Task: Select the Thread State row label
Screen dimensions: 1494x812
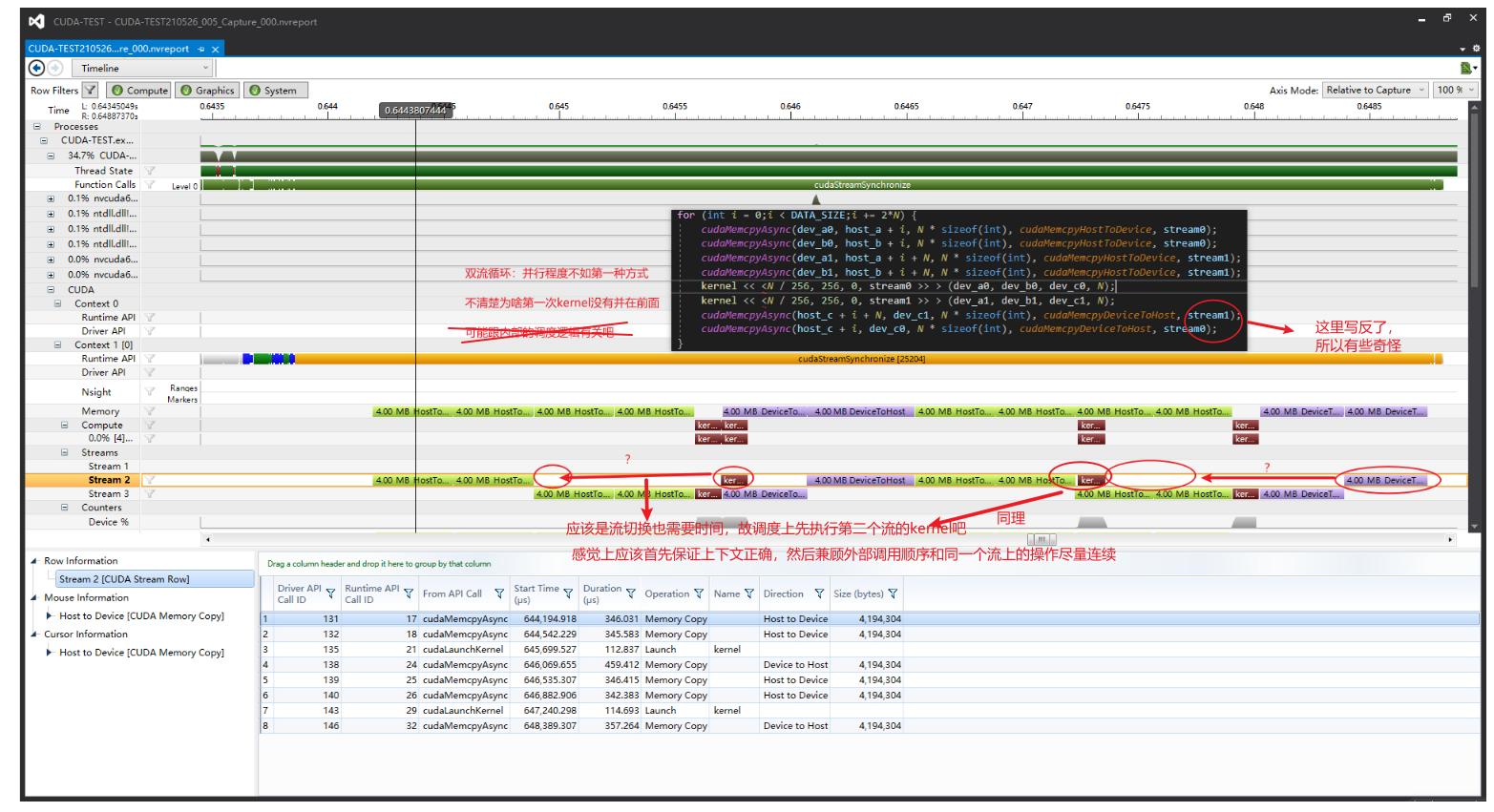Action: [x=103, y=171]
